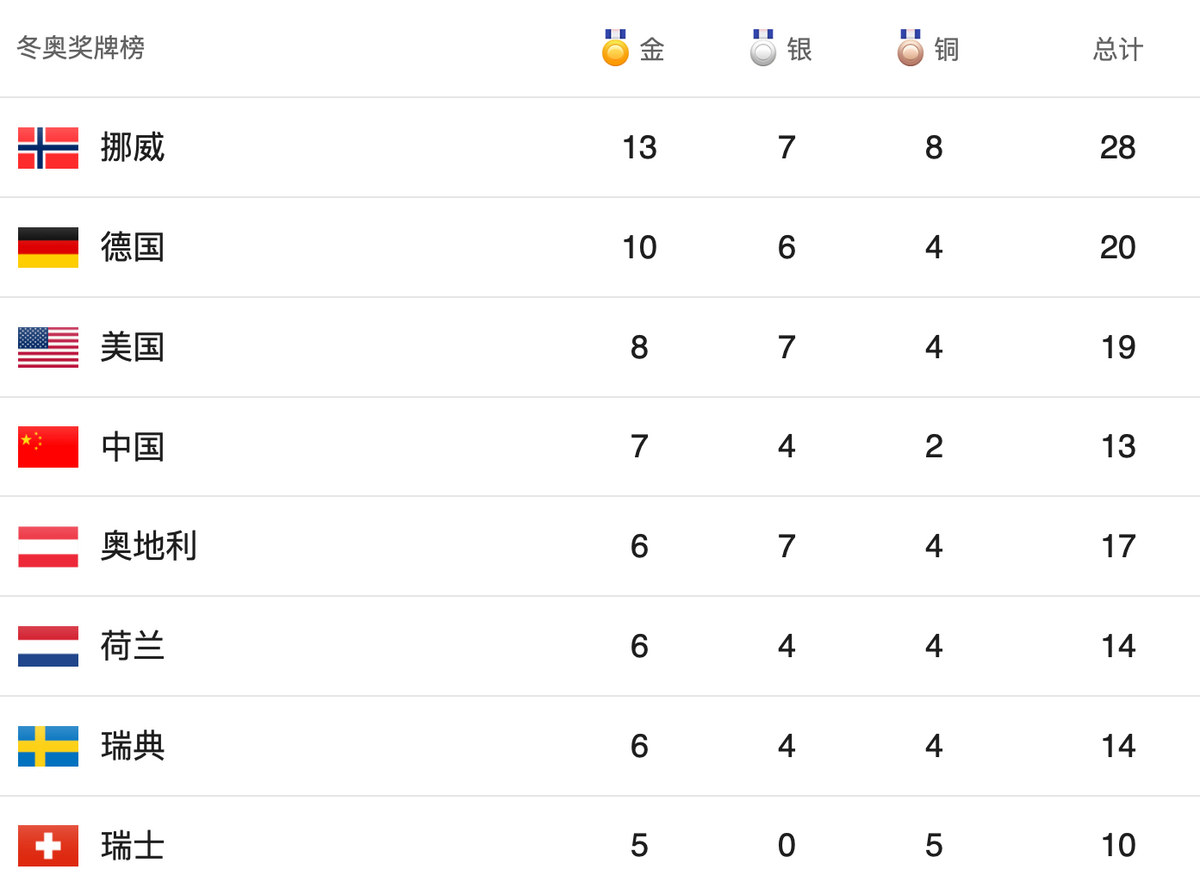This screenshot has height=881, width=1200.
Task: Click Germany's gold count 10
Action: pyautogui.click(x=639, y=248)
